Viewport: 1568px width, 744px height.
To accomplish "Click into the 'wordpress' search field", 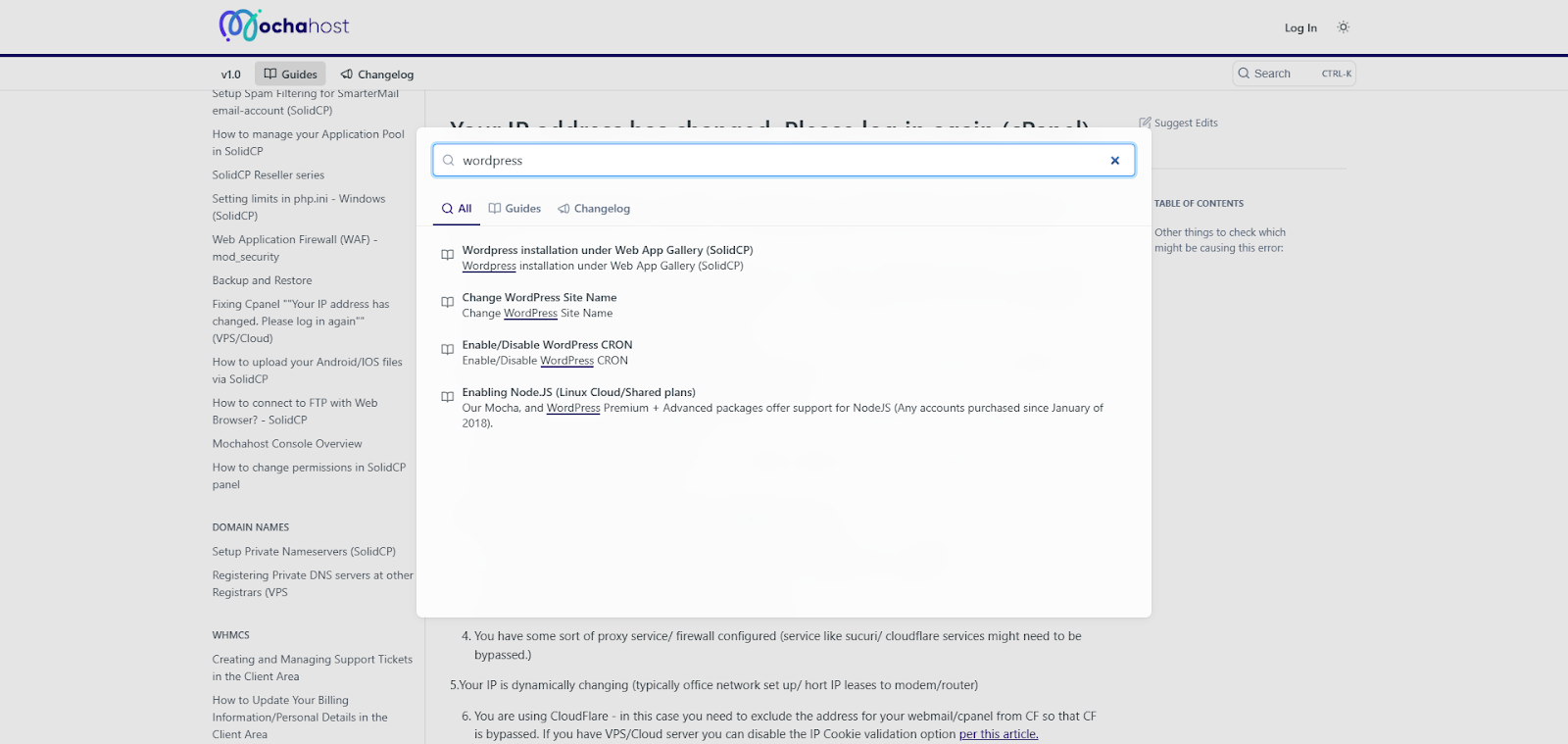I will pos(784,161).
